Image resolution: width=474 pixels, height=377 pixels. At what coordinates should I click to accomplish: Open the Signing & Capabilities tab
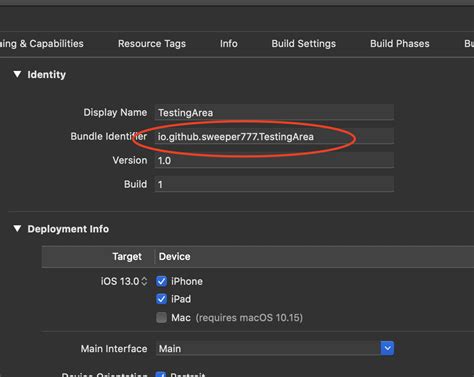pos(42,44)
